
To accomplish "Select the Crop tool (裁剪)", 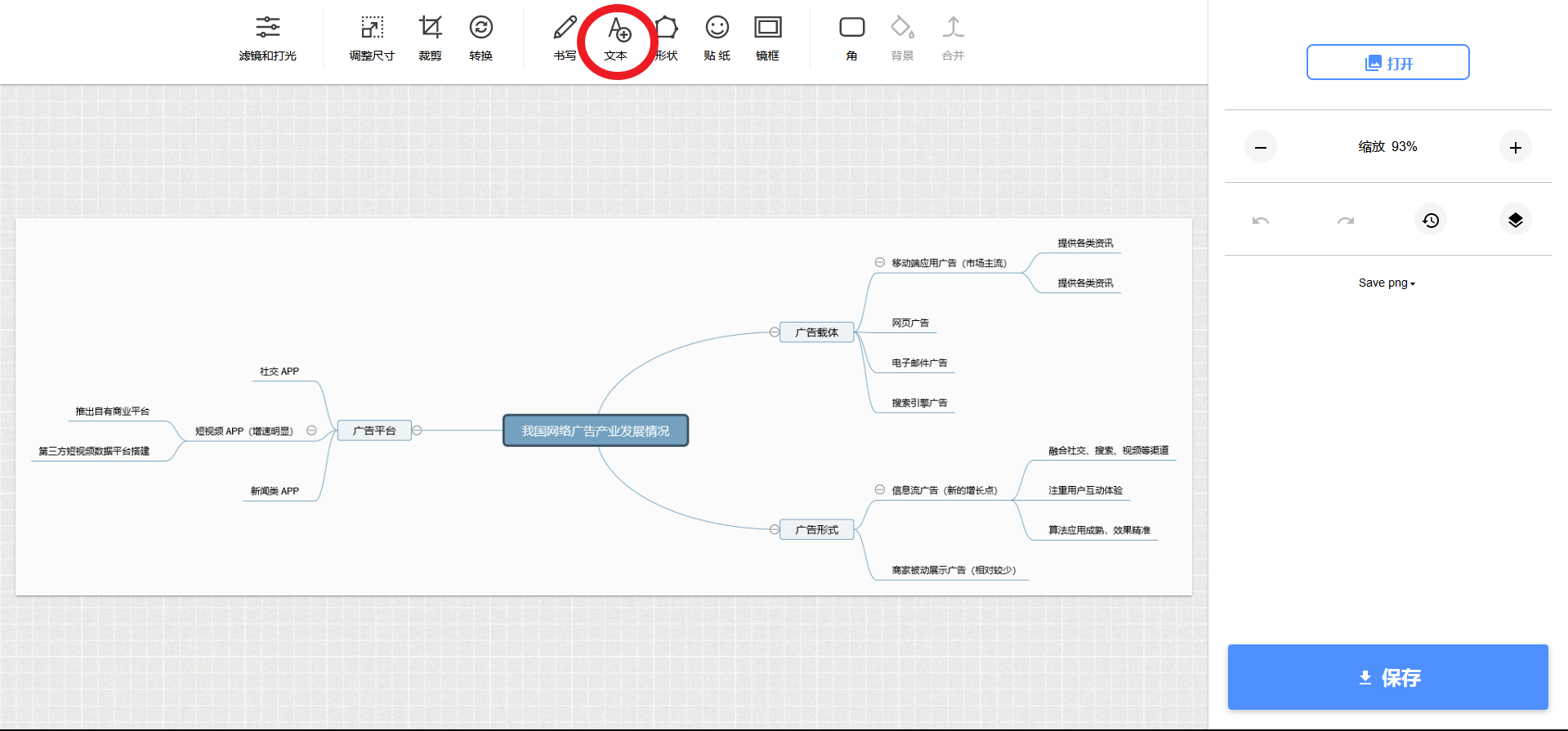I will [x=430, y=38].
